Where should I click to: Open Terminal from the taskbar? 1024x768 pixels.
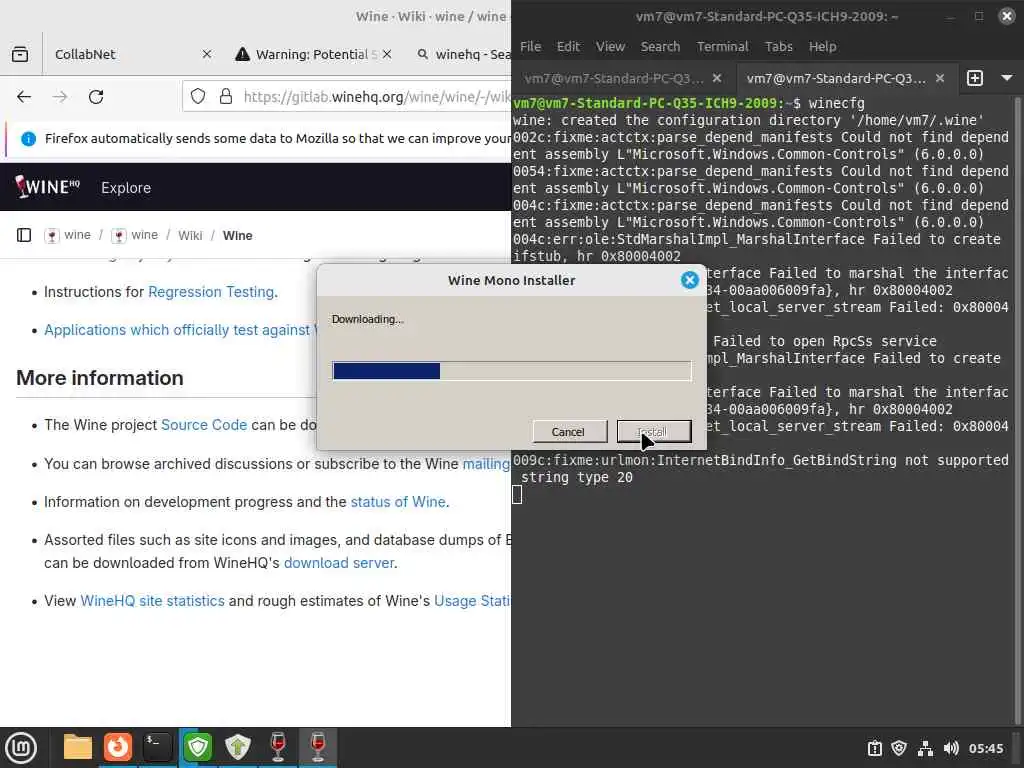click(157, 747)
